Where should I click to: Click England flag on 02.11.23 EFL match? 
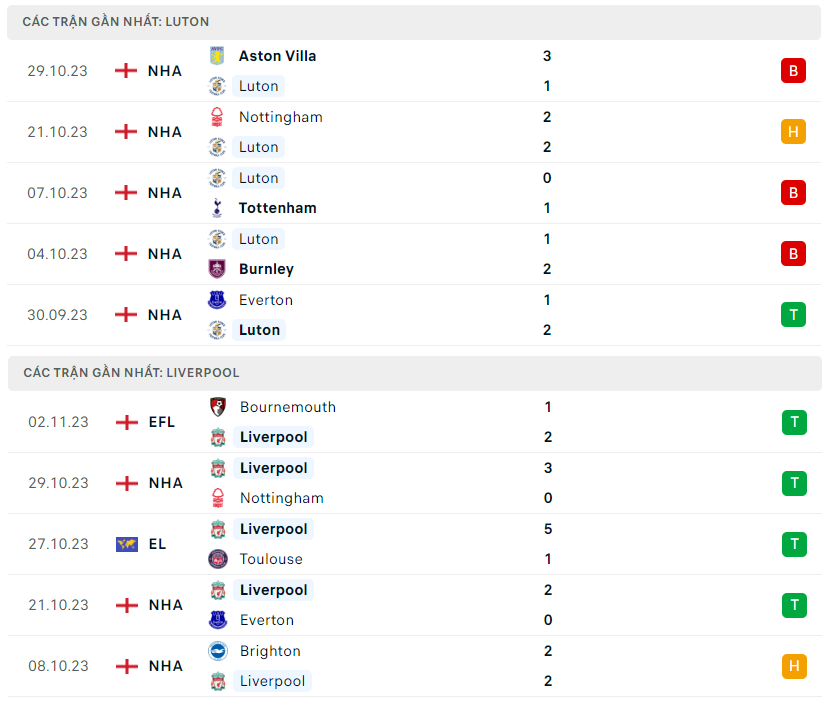(x=127, y=422)
